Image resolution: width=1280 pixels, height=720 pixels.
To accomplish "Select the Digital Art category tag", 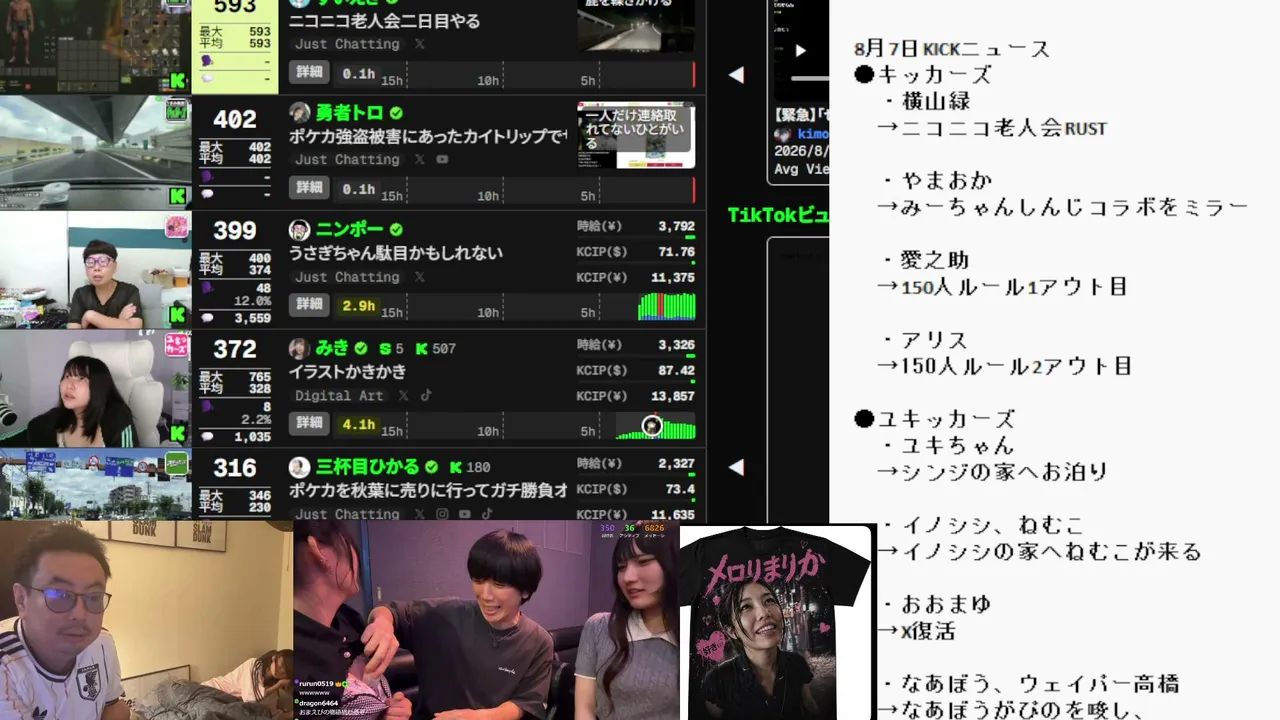I will coord(339,396).
